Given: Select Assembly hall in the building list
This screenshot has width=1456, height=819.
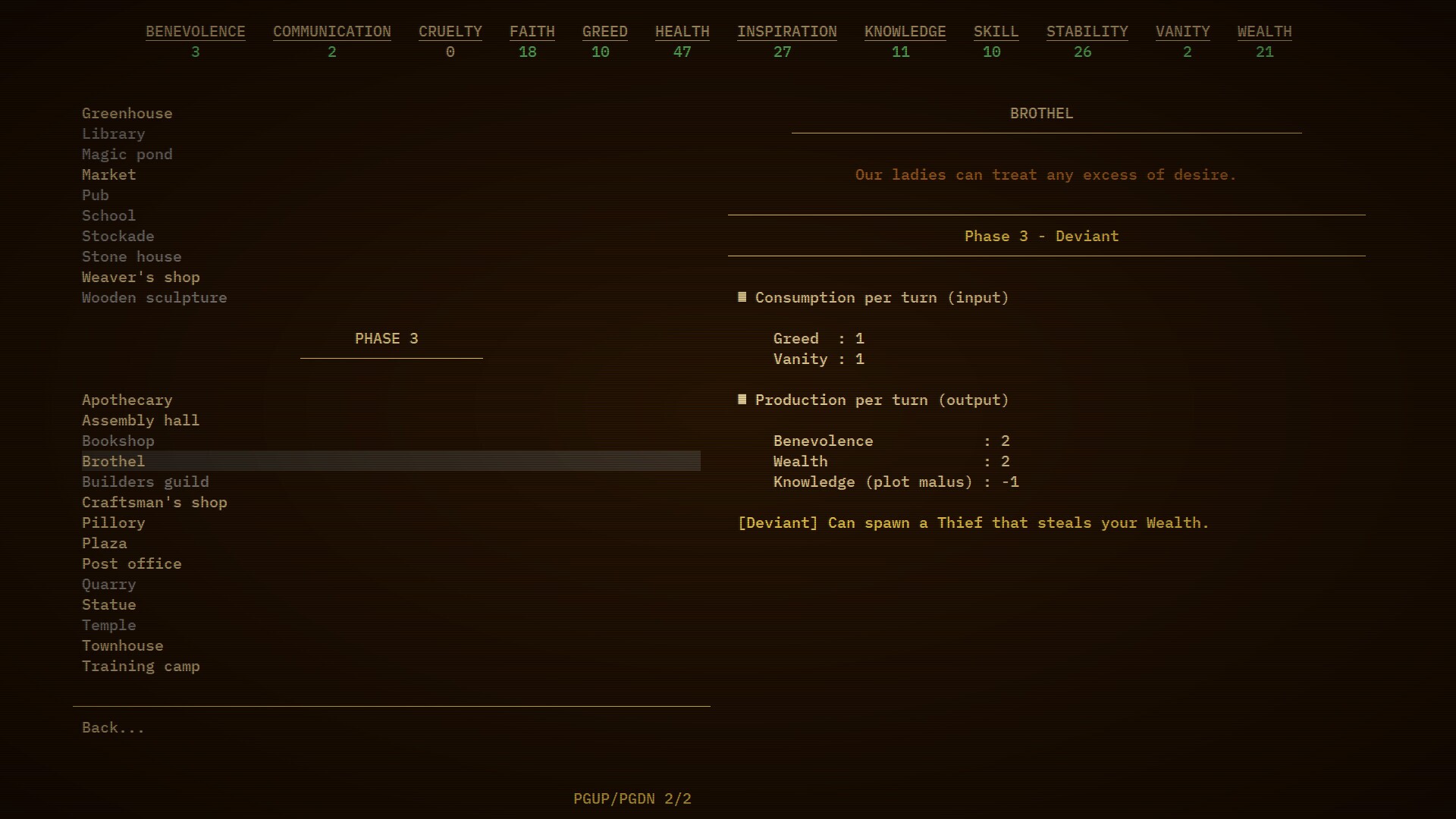Looking at the screenshot, I should point(140,420).
